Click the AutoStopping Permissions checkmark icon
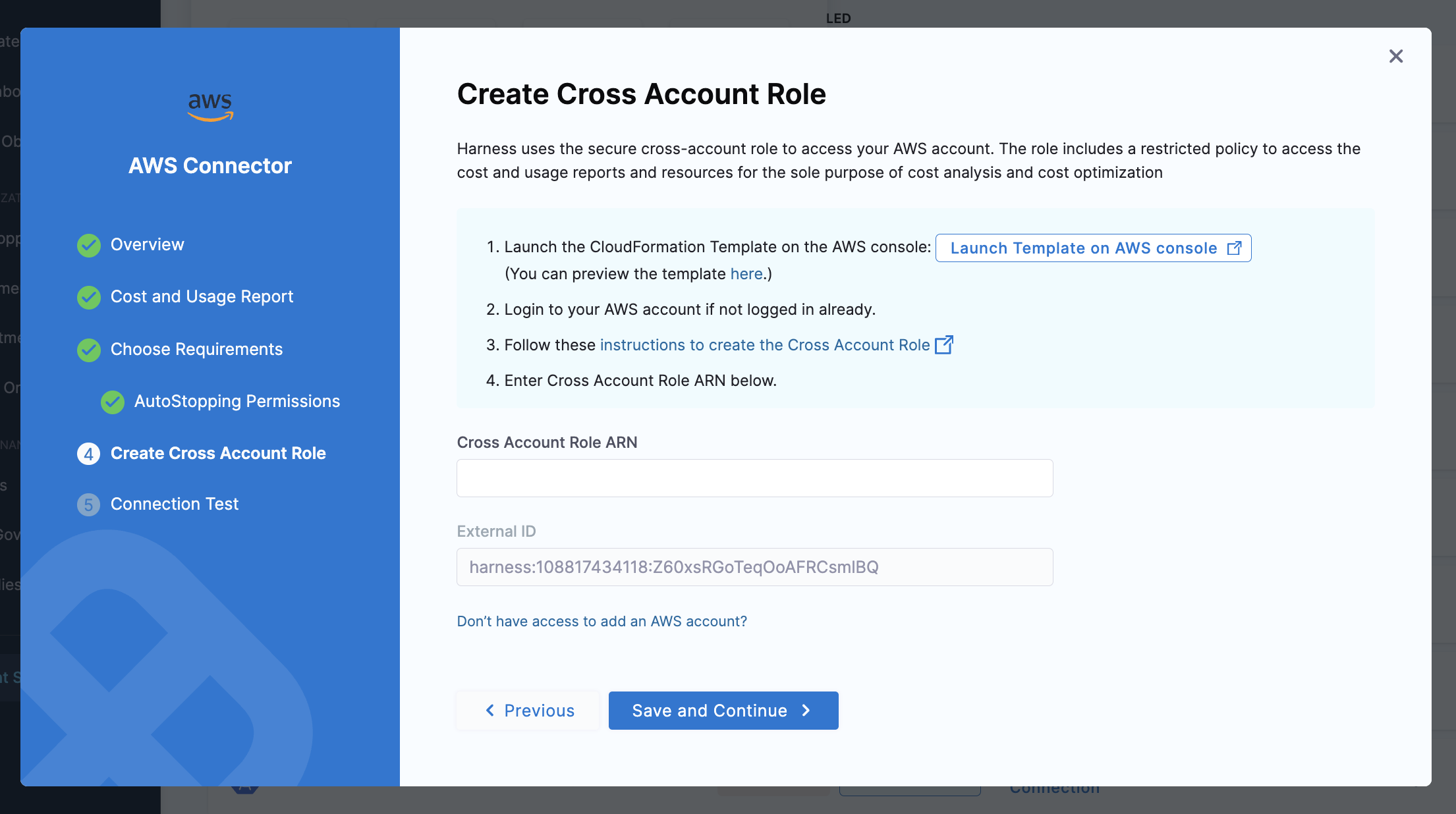Screen dimensions: 1456x814 point(113,402)
